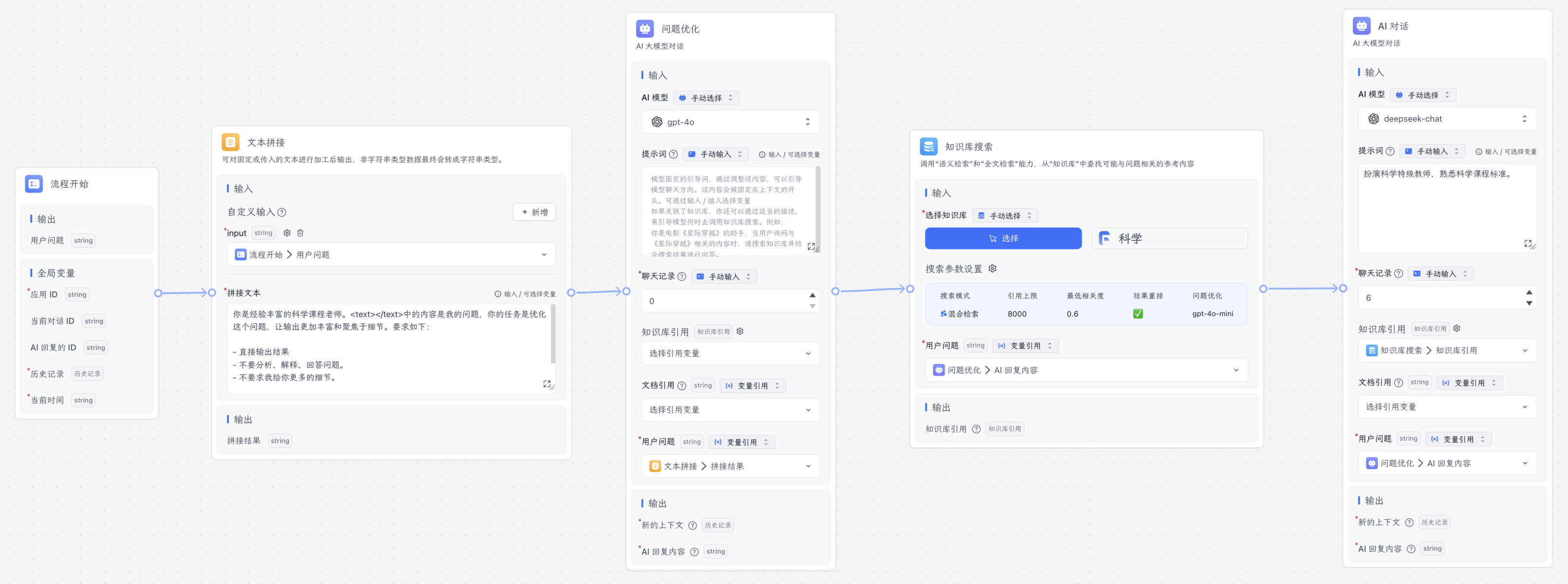Decrease 聊天记录 value in 问题优化 with down arrow
The width and height of the screenshot is (1568, 584).
pyautogui.click(x=812, y=306)
